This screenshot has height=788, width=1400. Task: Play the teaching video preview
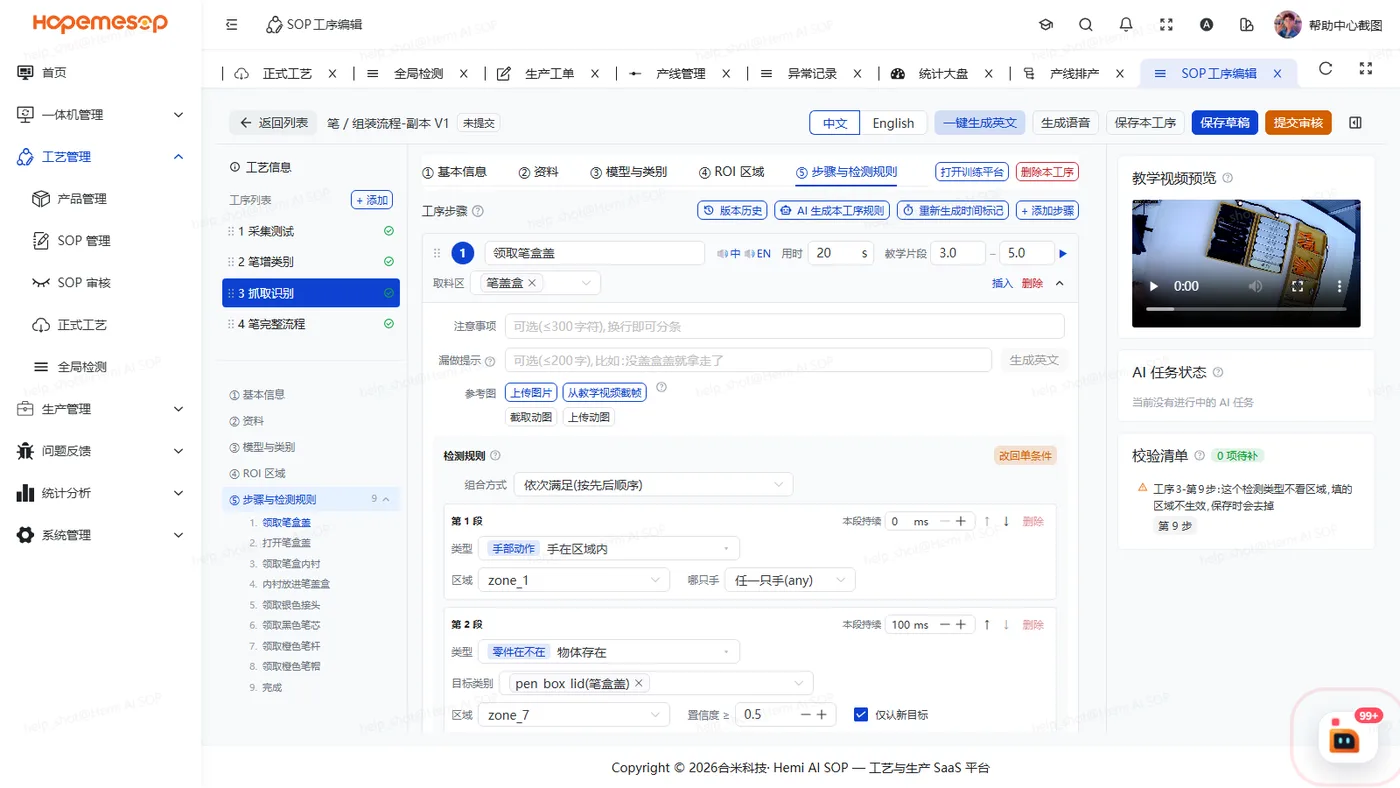click(x=1154, y=286)
